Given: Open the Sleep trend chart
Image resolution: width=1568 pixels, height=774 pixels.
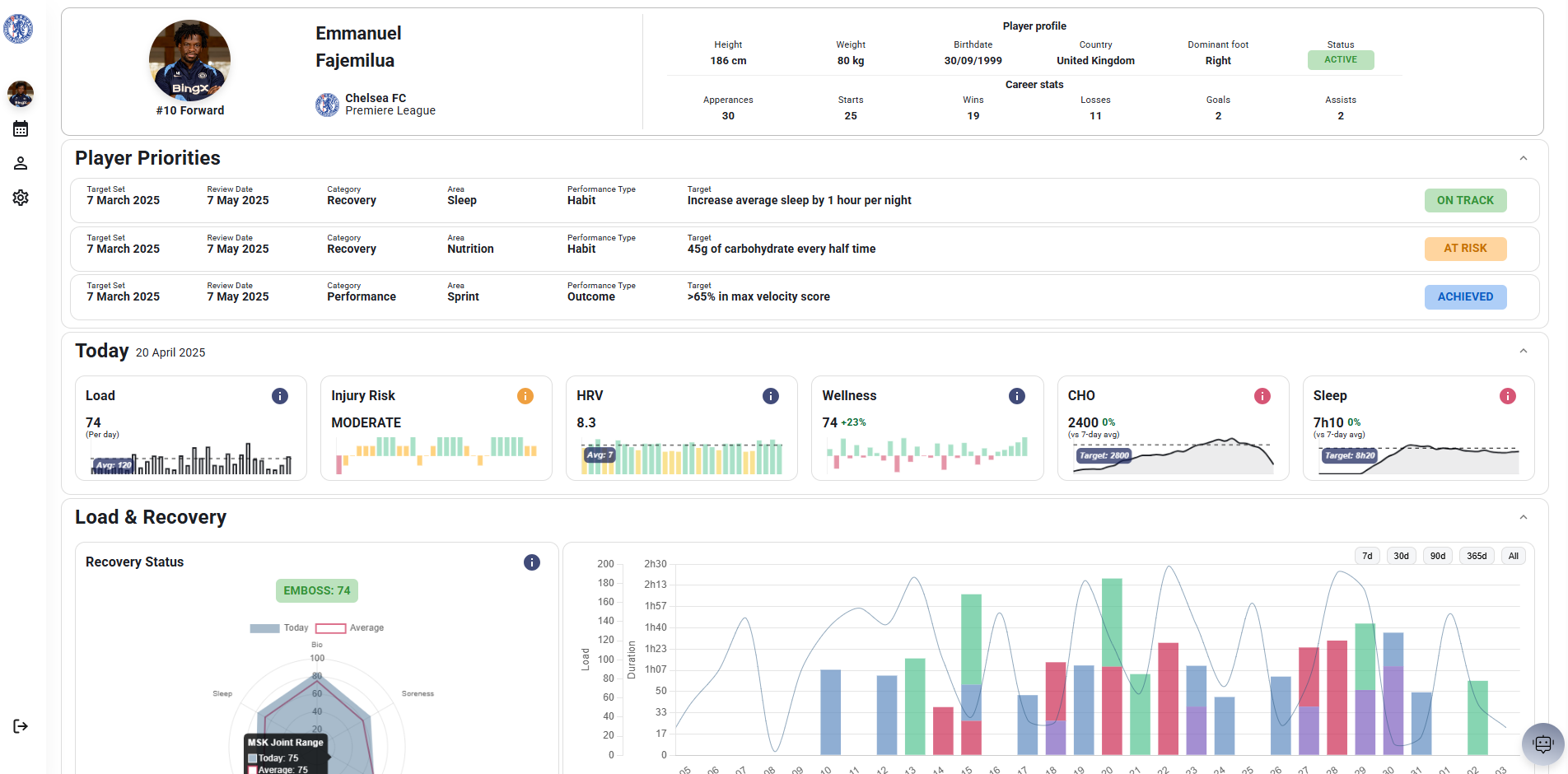Looking at the screenshot, I should [1418, 459].
